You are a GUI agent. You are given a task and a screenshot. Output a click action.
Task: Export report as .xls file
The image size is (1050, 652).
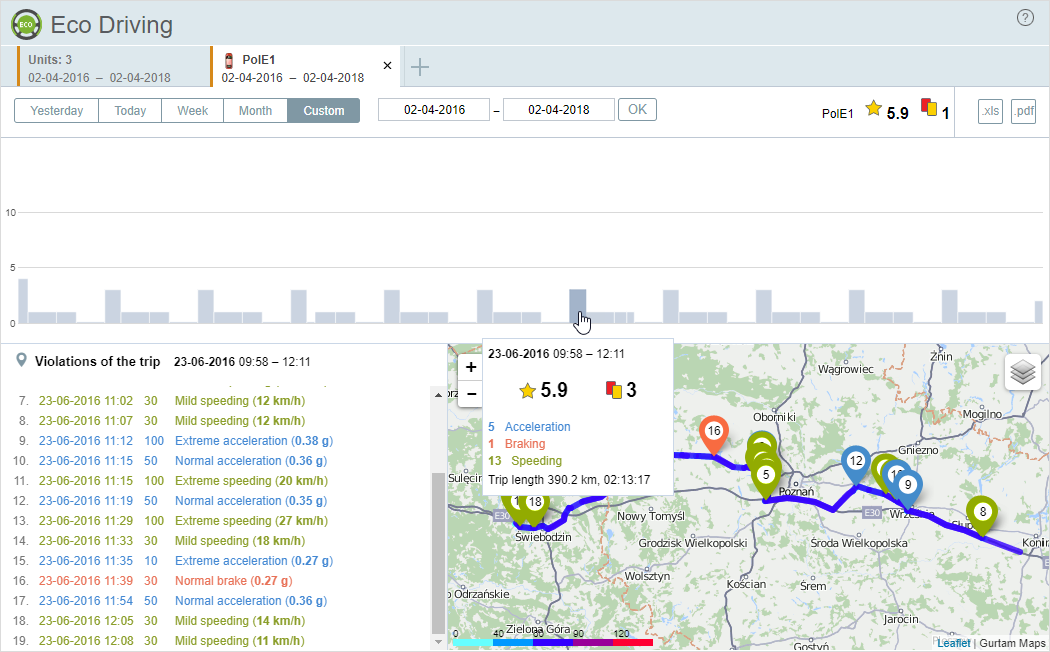coord(990,111)
